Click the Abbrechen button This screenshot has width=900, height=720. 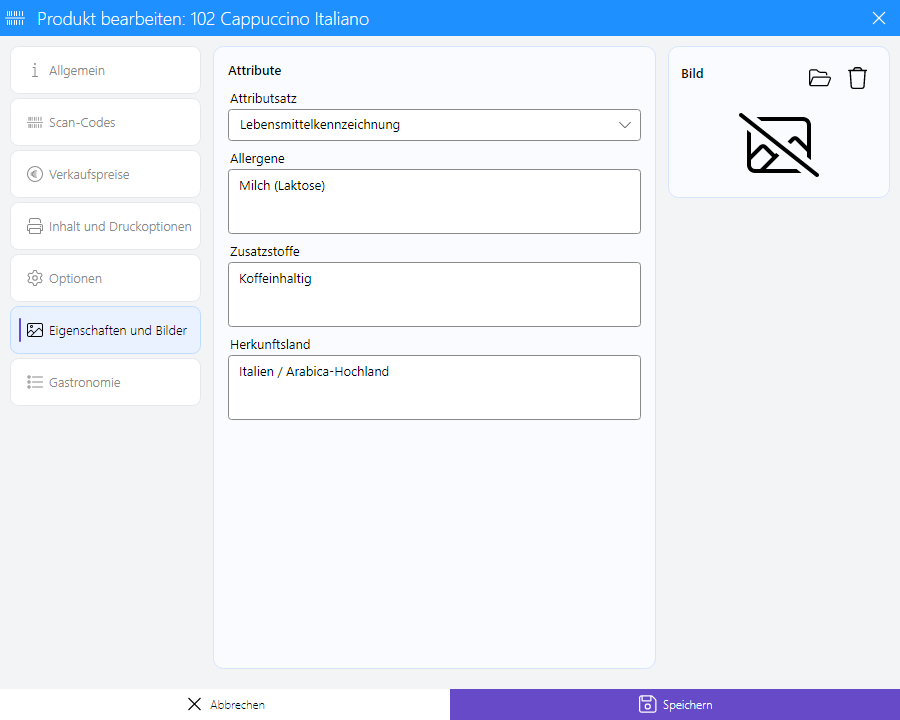[225, 704]
